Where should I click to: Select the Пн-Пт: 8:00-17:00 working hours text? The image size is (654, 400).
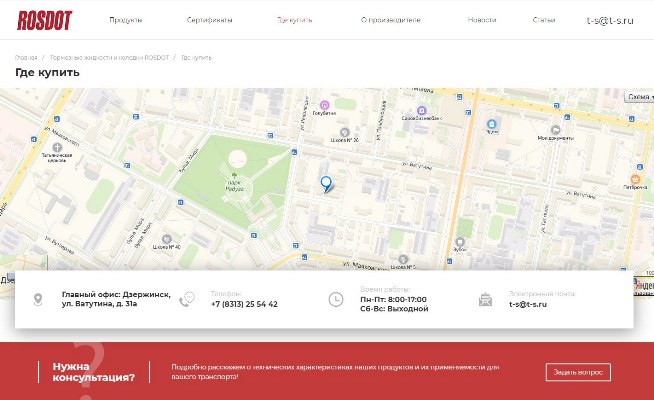[393, 299]
